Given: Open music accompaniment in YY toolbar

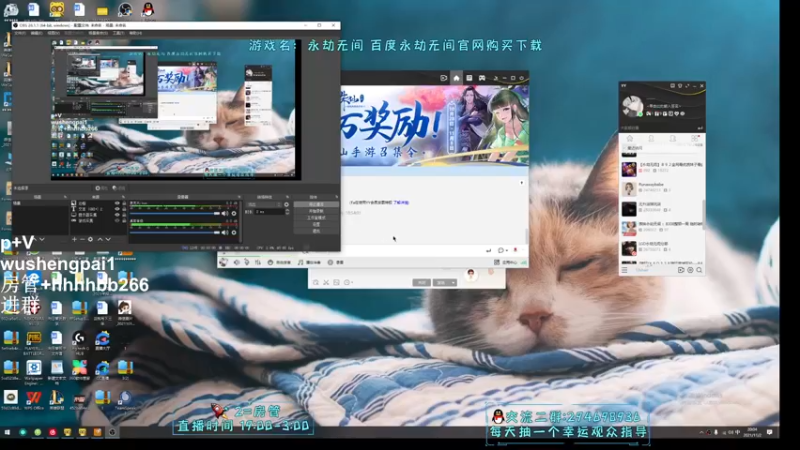Looking at the screenshot, I should click(309, 262).
